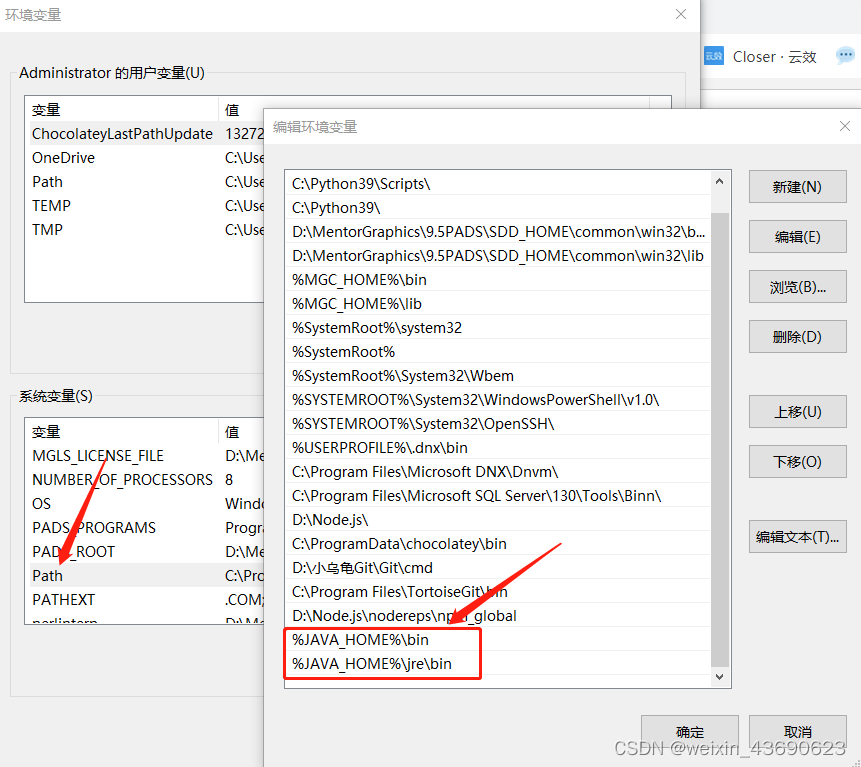
Task: Select the plain %SystemRoot% entry
Action: pos(498,352)
